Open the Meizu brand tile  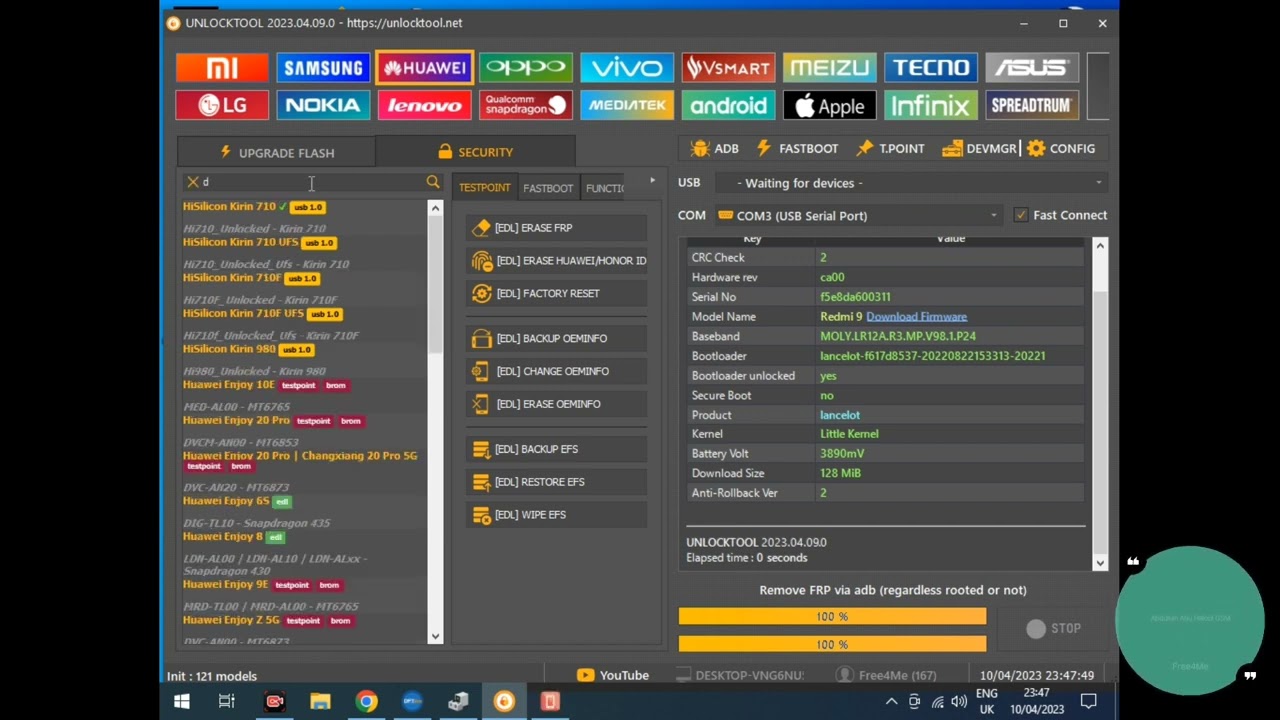[829, 67]
